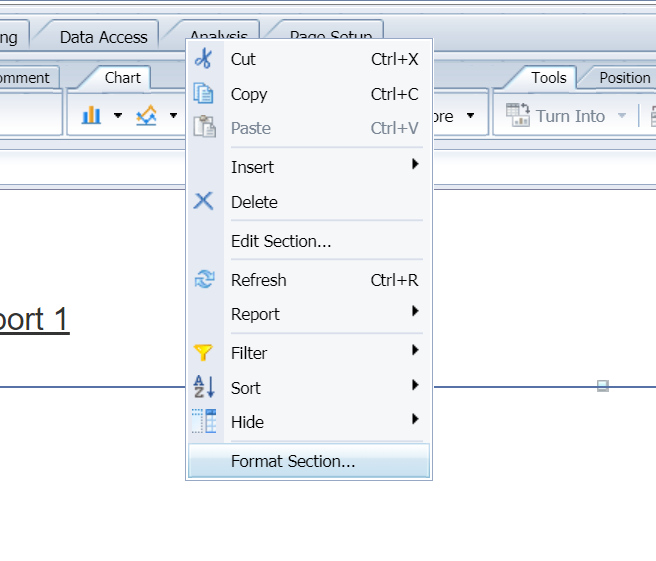Choose Format Section from context menu
The height and width of the screenshot is (561, 656).
293,461
